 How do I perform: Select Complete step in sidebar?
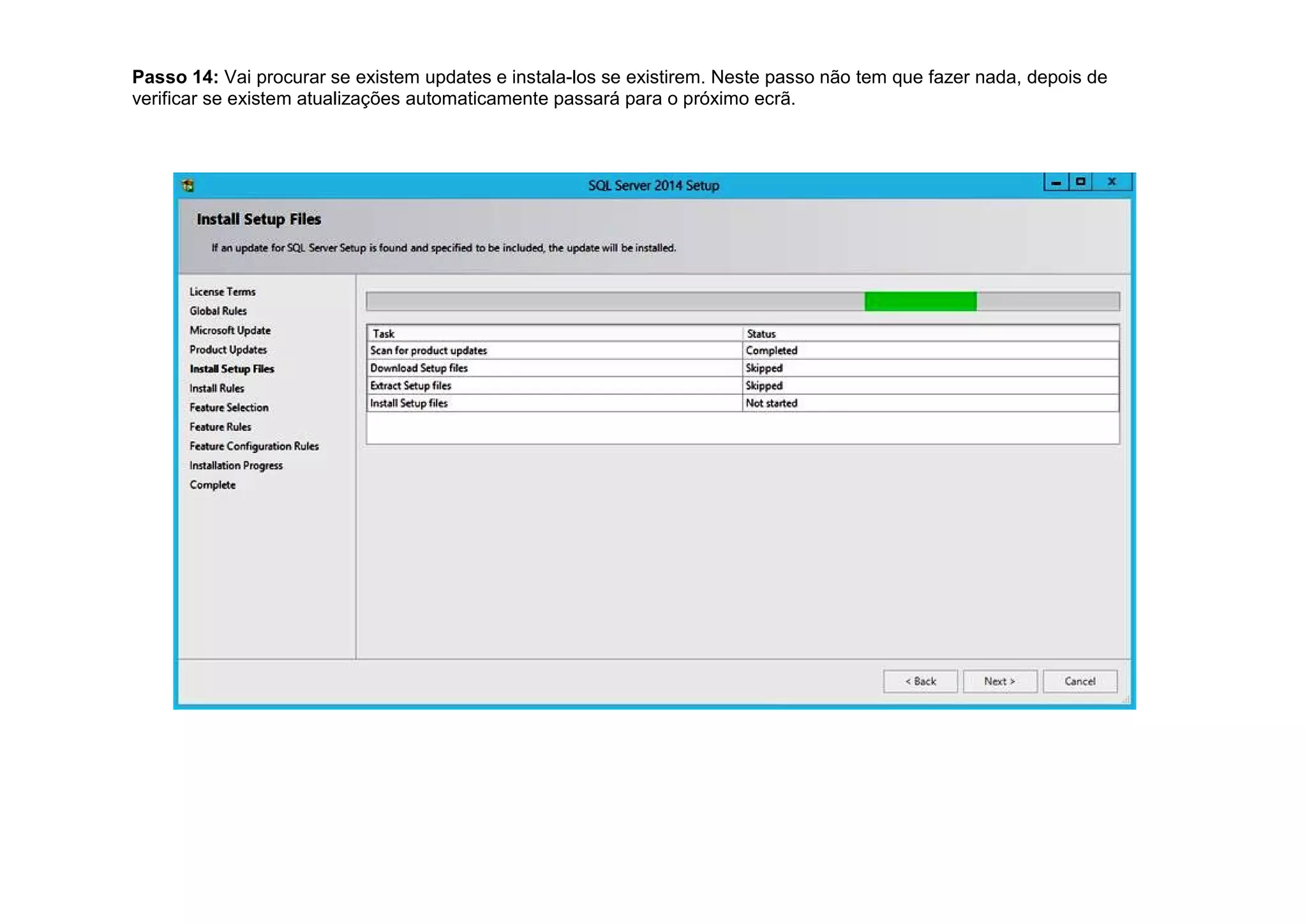click(213, 485)
